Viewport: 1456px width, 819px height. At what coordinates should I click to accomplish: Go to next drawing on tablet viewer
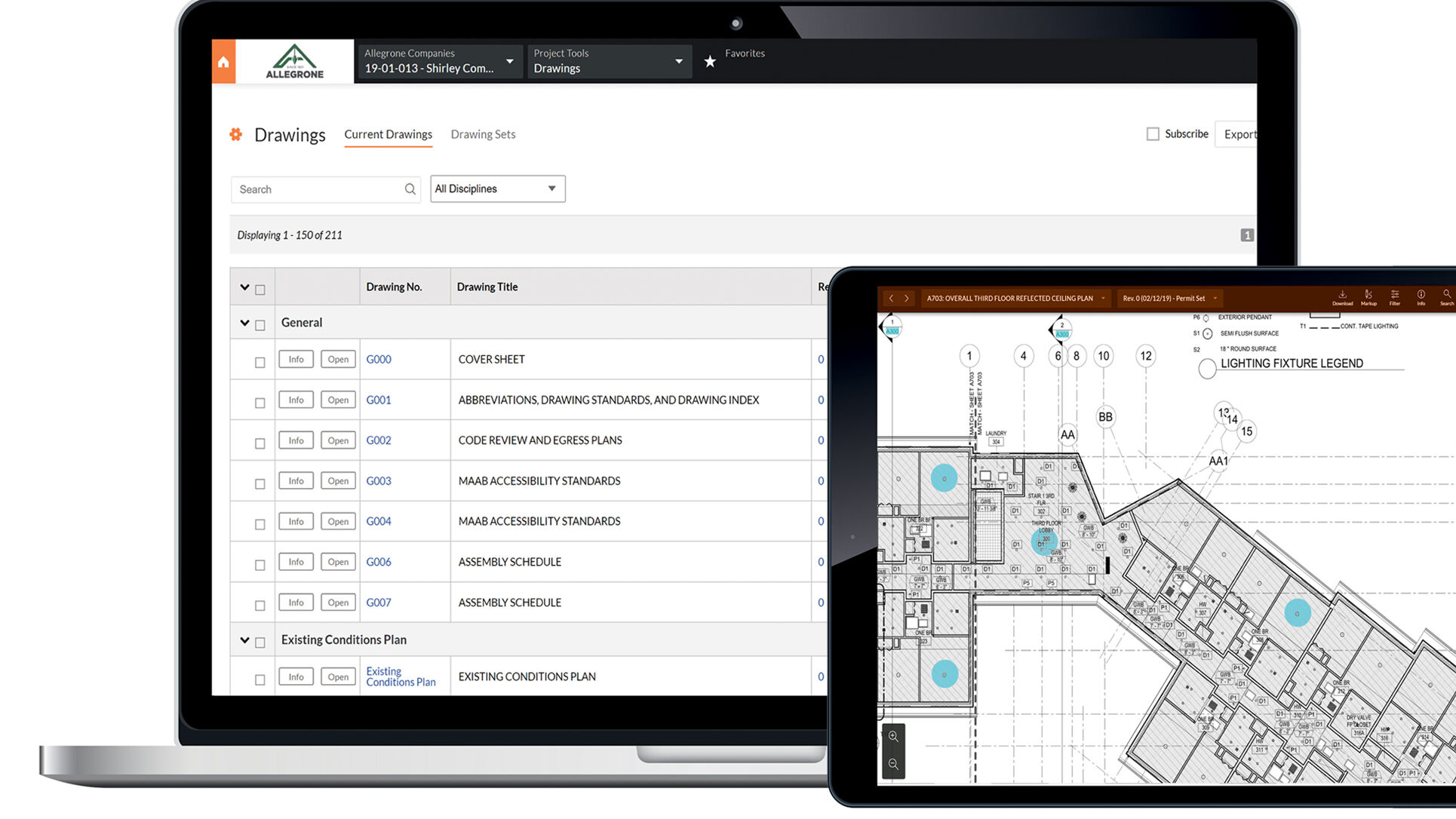907,299
